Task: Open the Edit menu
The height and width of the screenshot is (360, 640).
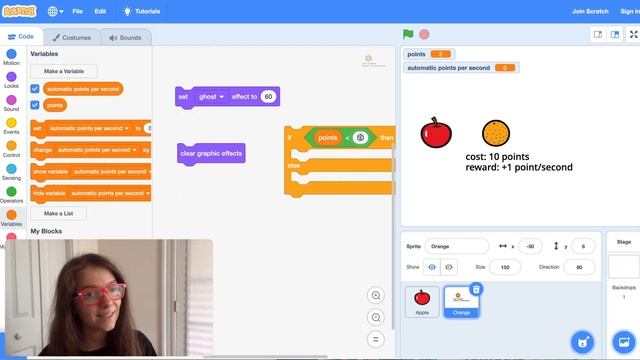Action: [x=100, y=11]
